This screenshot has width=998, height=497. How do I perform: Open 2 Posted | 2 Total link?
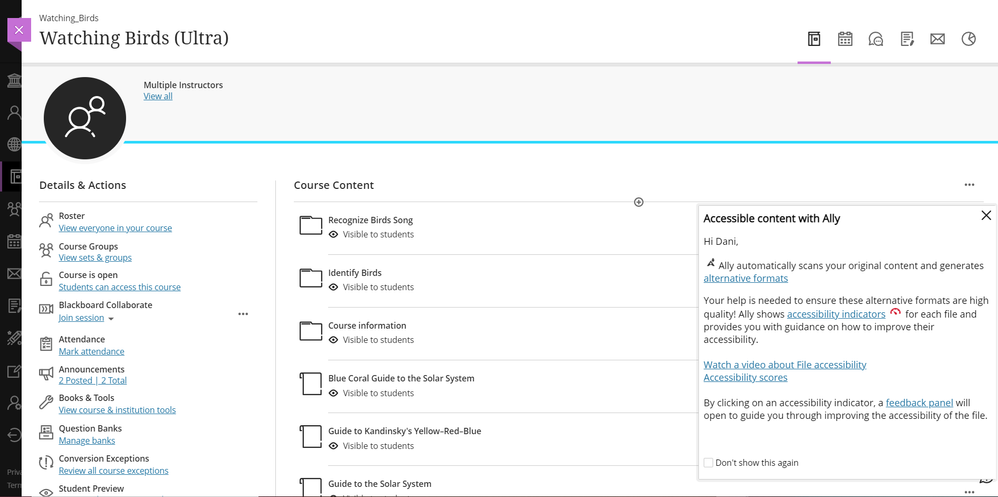coord(93,381)
